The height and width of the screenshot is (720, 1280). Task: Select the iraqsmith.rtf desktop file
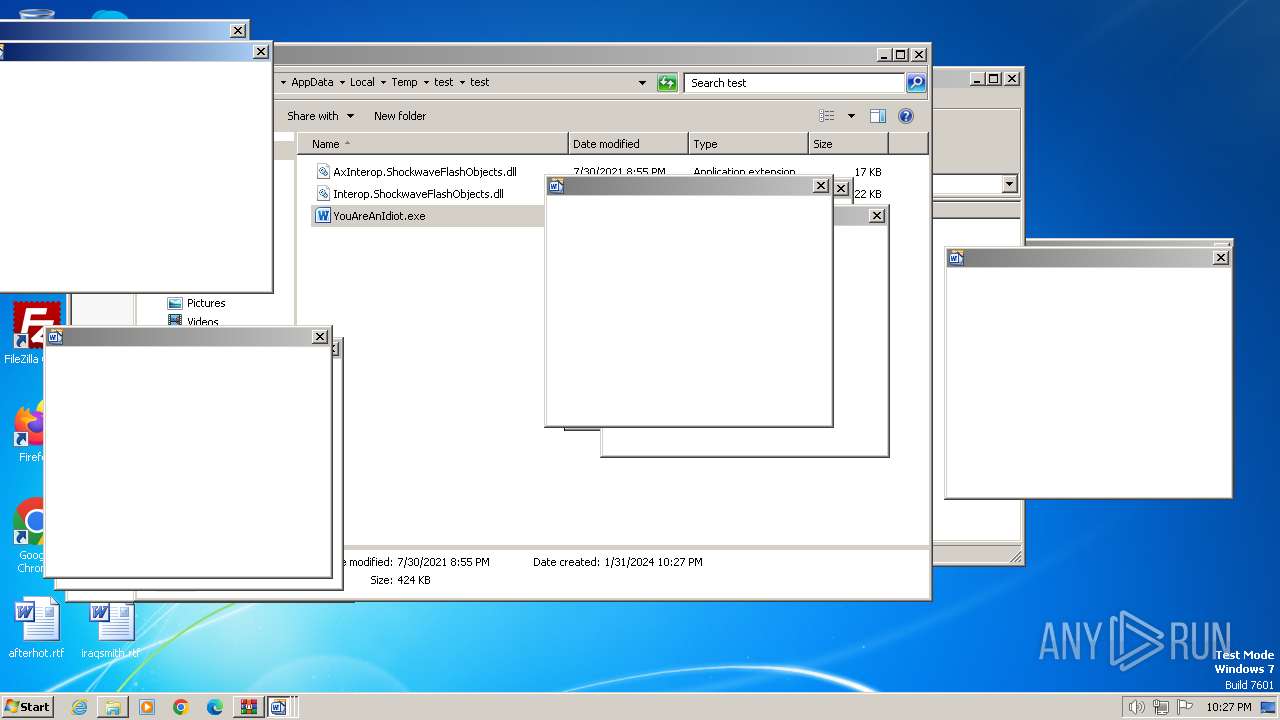[110, 629]
